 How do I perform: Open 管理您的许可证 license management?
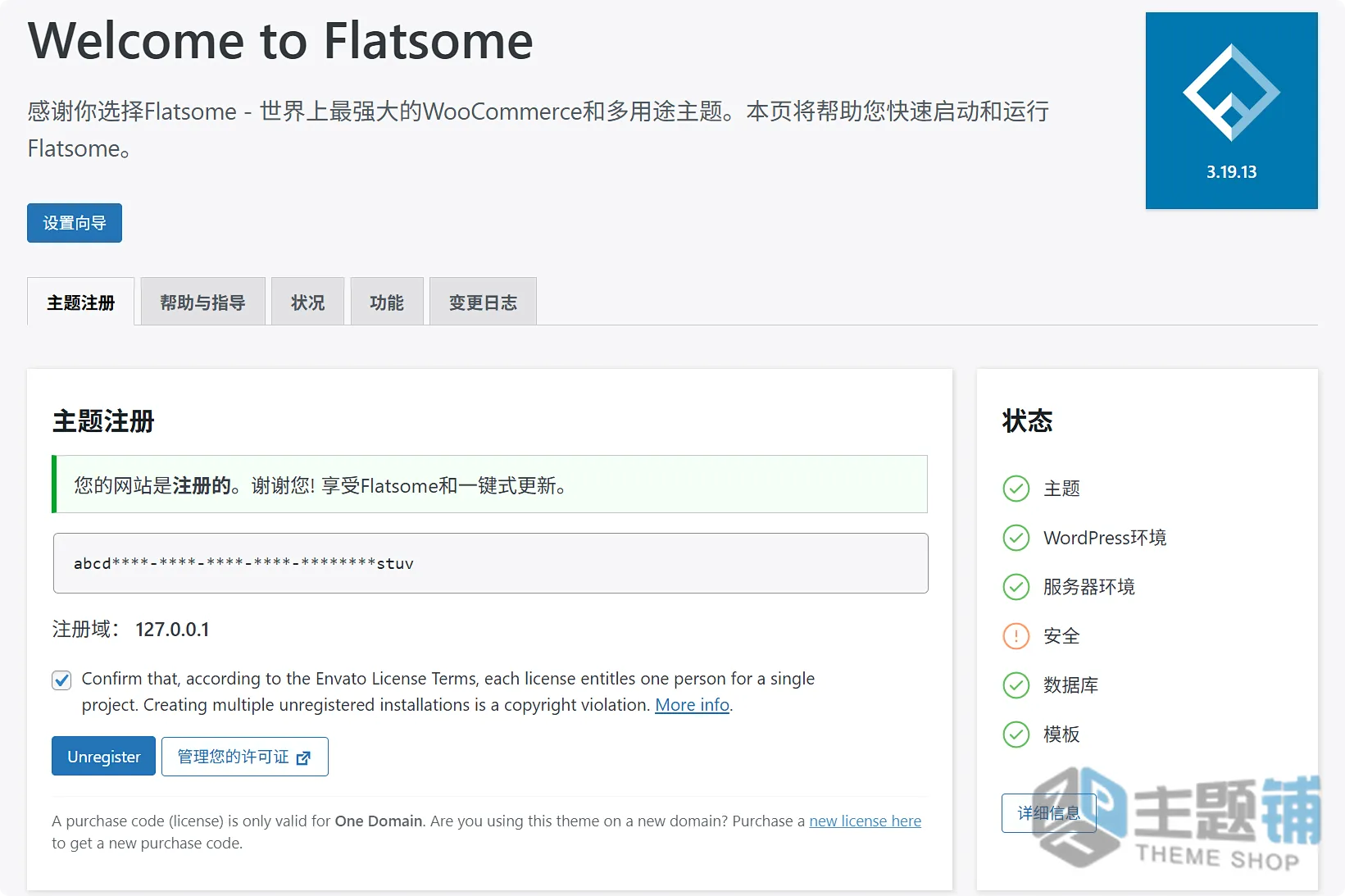pyautogui.click(x=245, y=757)
